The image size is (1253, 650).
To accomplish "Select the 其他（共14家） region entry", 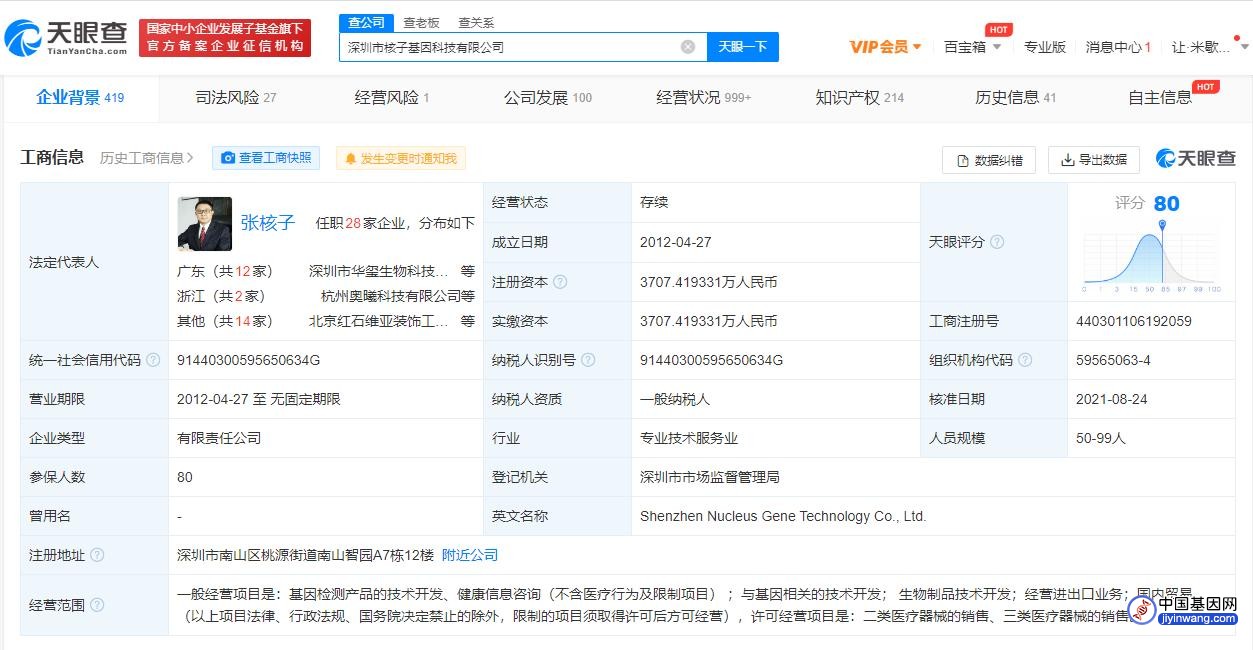I will pyautogui.click(x=225, y=321).
